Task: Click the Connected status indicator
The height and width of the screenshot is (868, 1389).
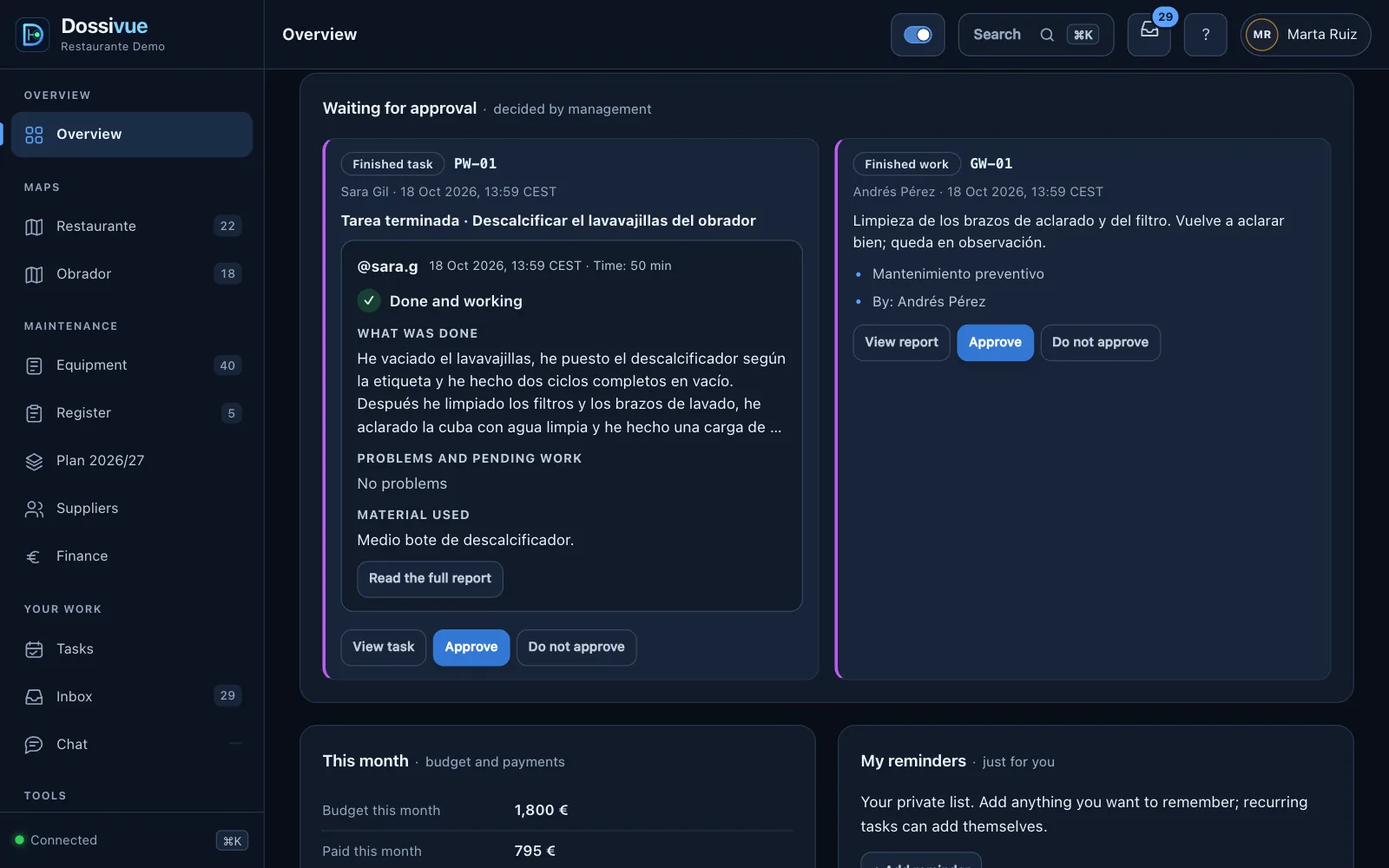Action: (x=56, y=840)
